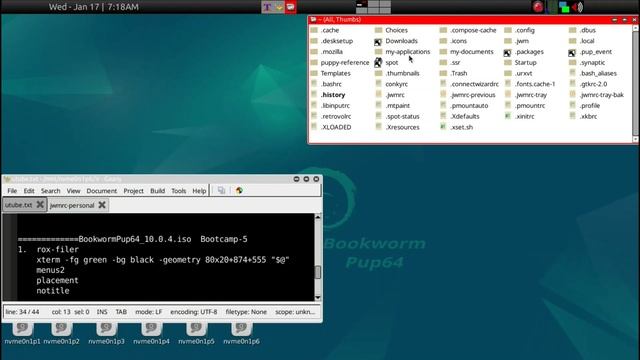Viewport: 640px width, 360px height.
Task: Click the 'notitle' line in the editor
Action: click(x=53, y=291)
